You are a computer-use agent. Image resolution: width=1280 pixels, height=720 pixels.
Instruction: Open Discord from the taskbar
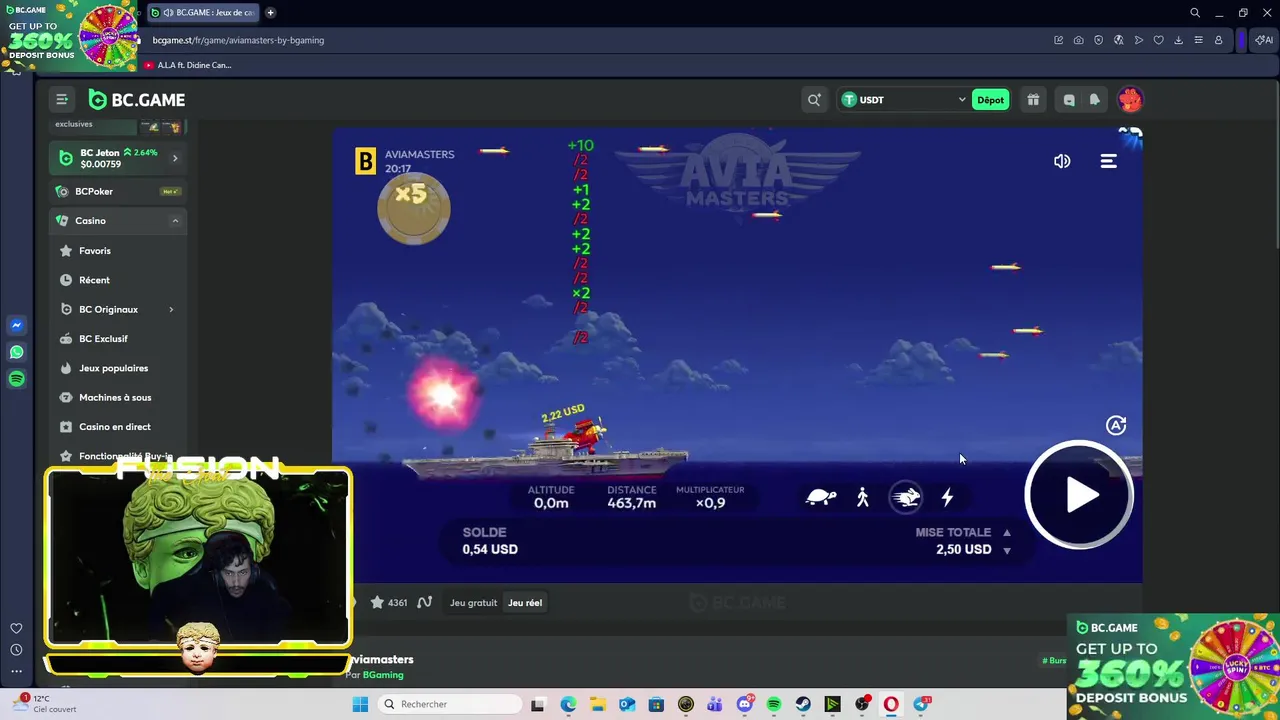(744, 704)
